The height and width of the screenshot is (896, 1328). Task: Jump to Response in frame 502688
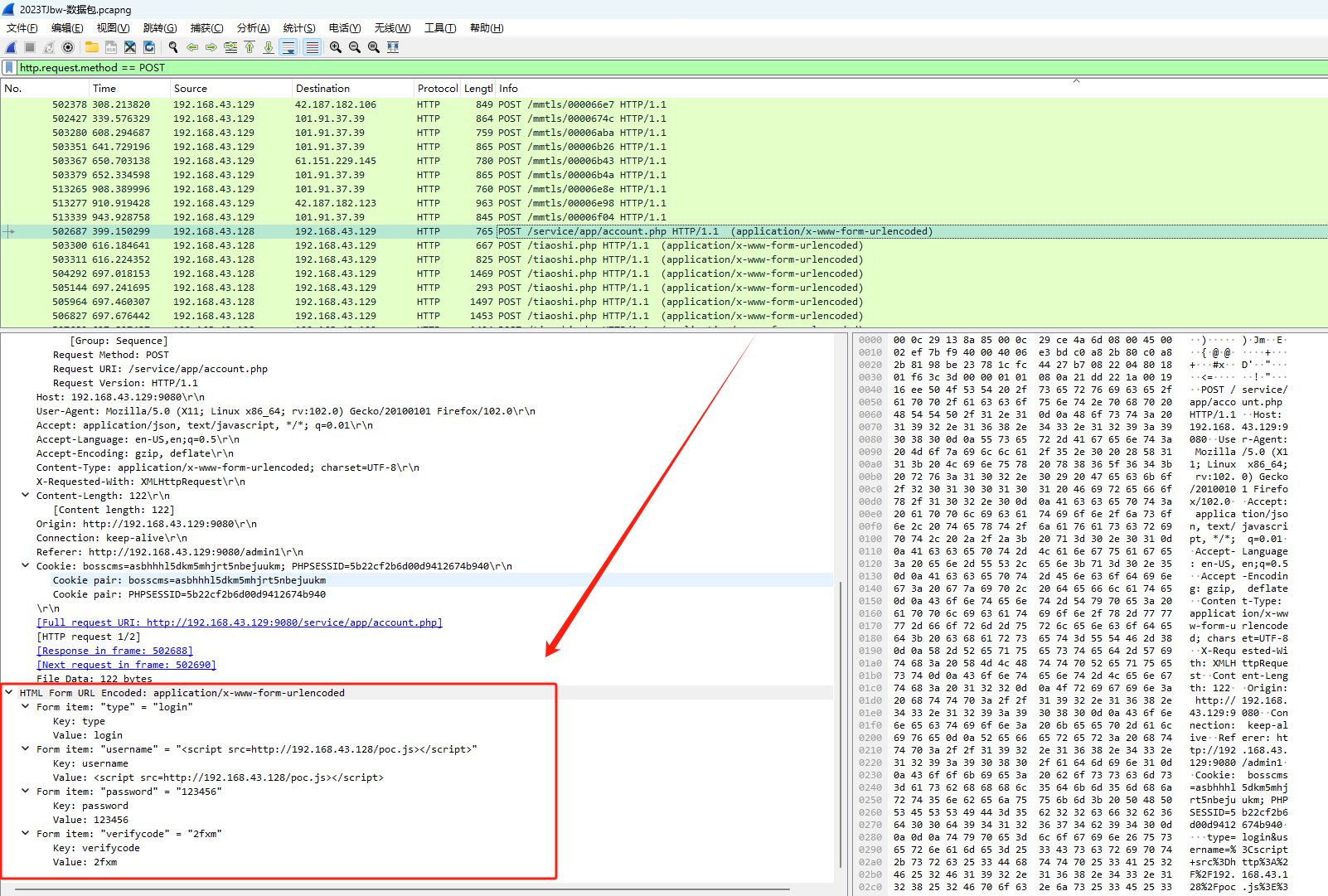tap(115, 651)
